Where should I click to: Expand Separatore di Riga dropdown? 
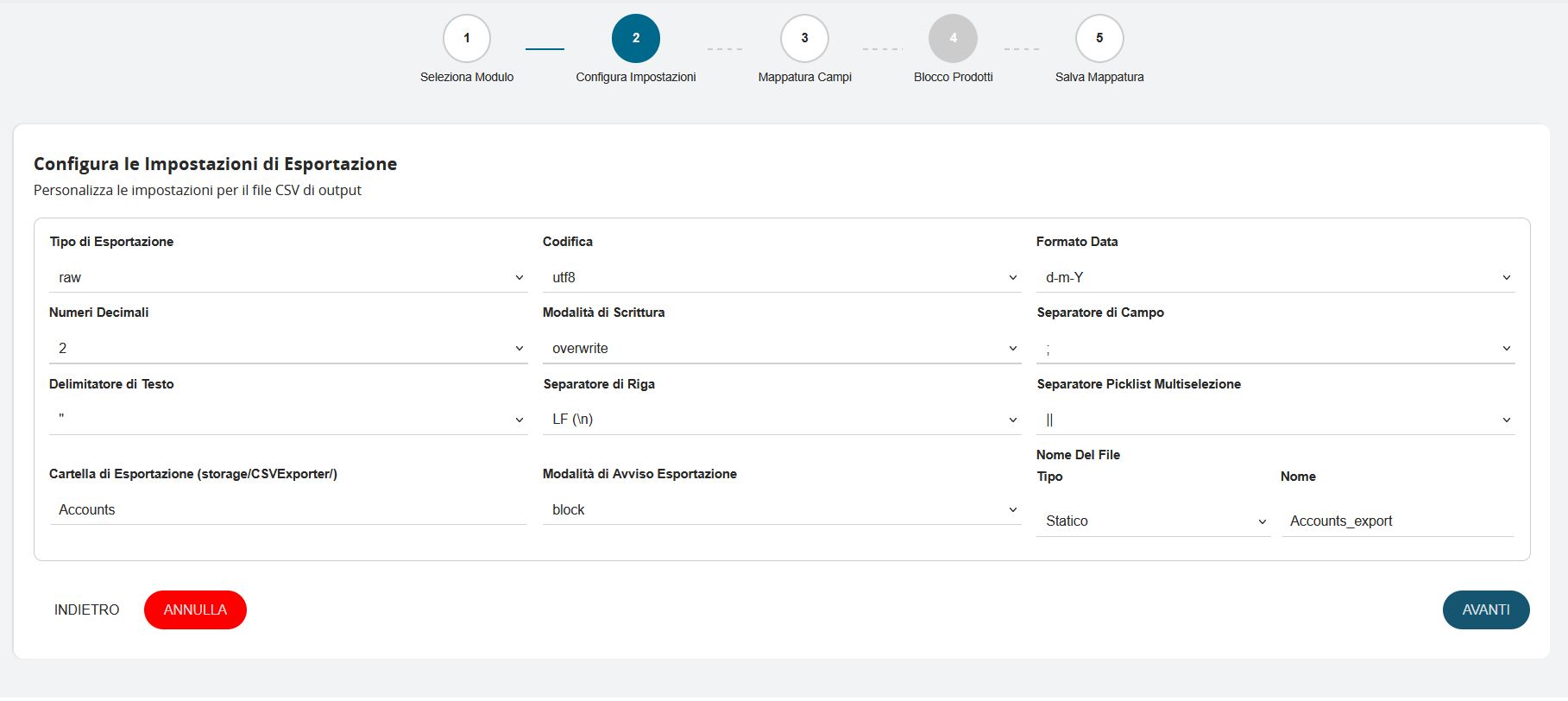(x=782, y=420)
